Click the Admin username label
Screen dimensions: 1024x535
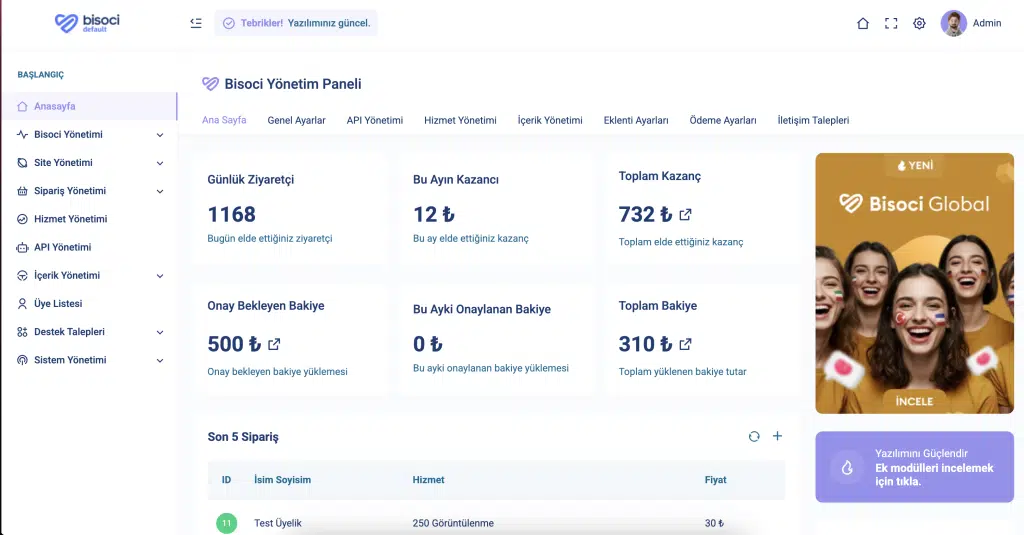(x=987, y=23)
